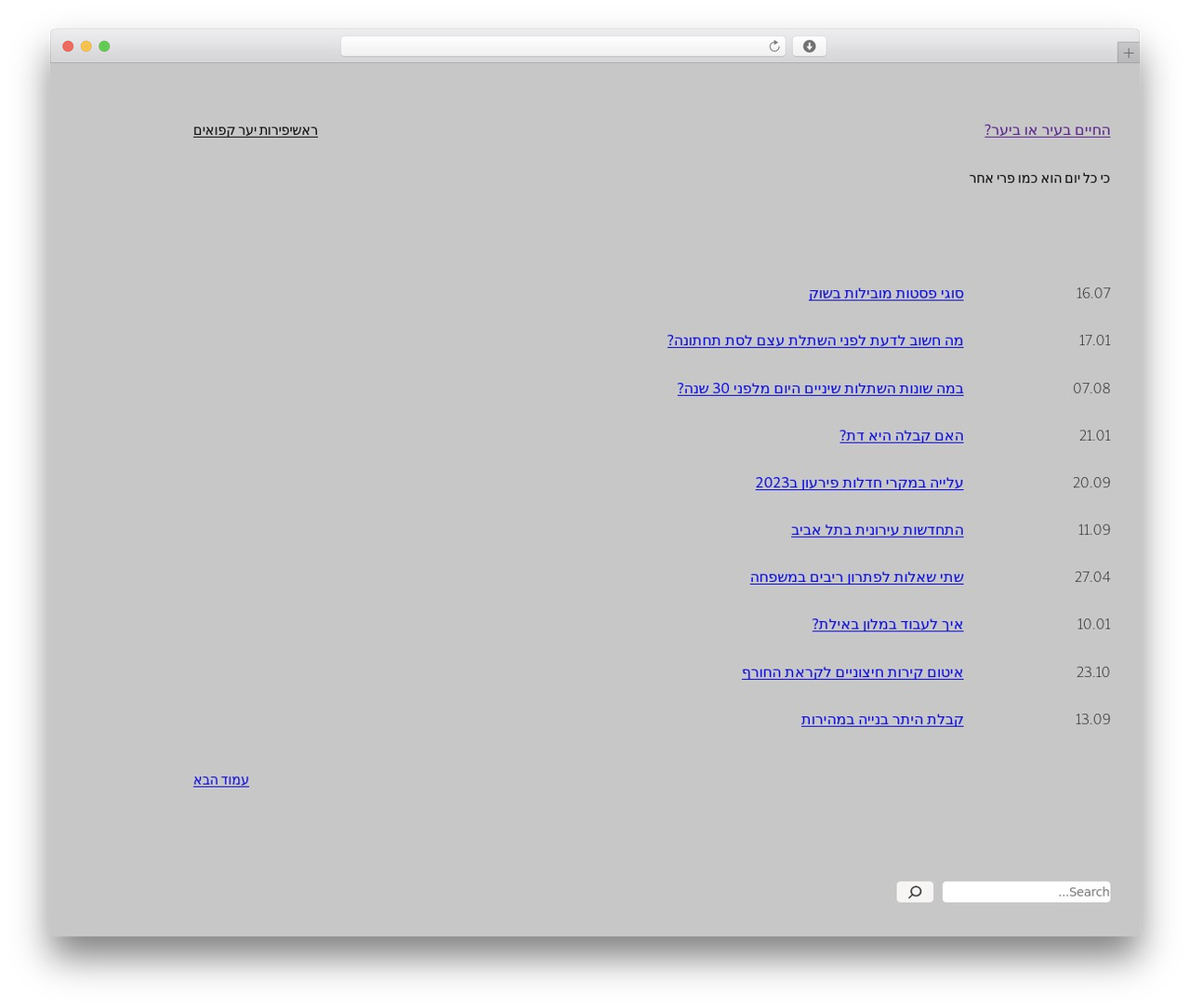
Task: Open post שתי שאלות לפתרון ריבים במשפחה
Action: pyautogui.click(x=857, y=577)
